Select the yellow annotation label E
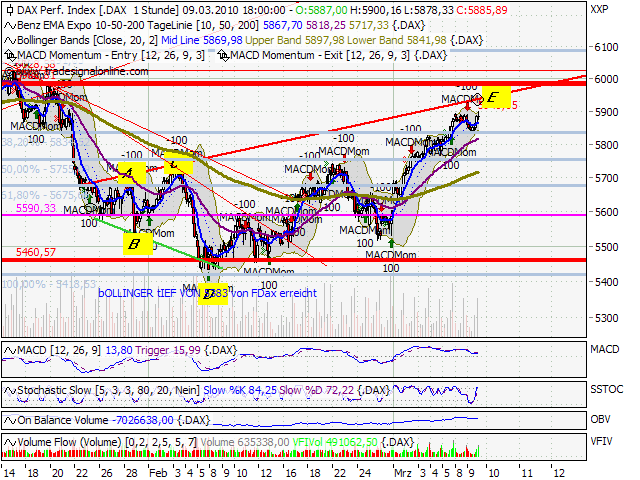The height and width of the screenshot is (480, 640). (x=496, y=97)
